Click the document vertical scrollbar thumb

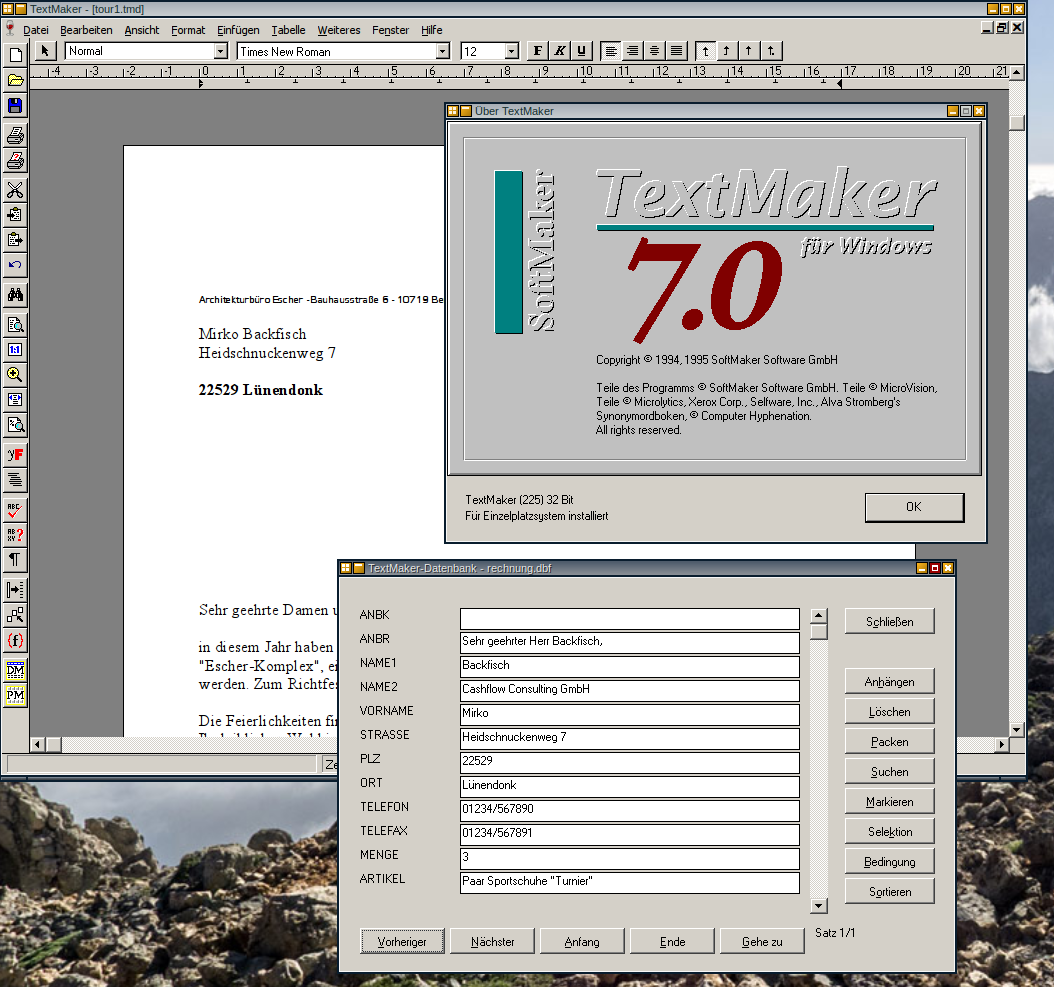(x=1017, y=122)
